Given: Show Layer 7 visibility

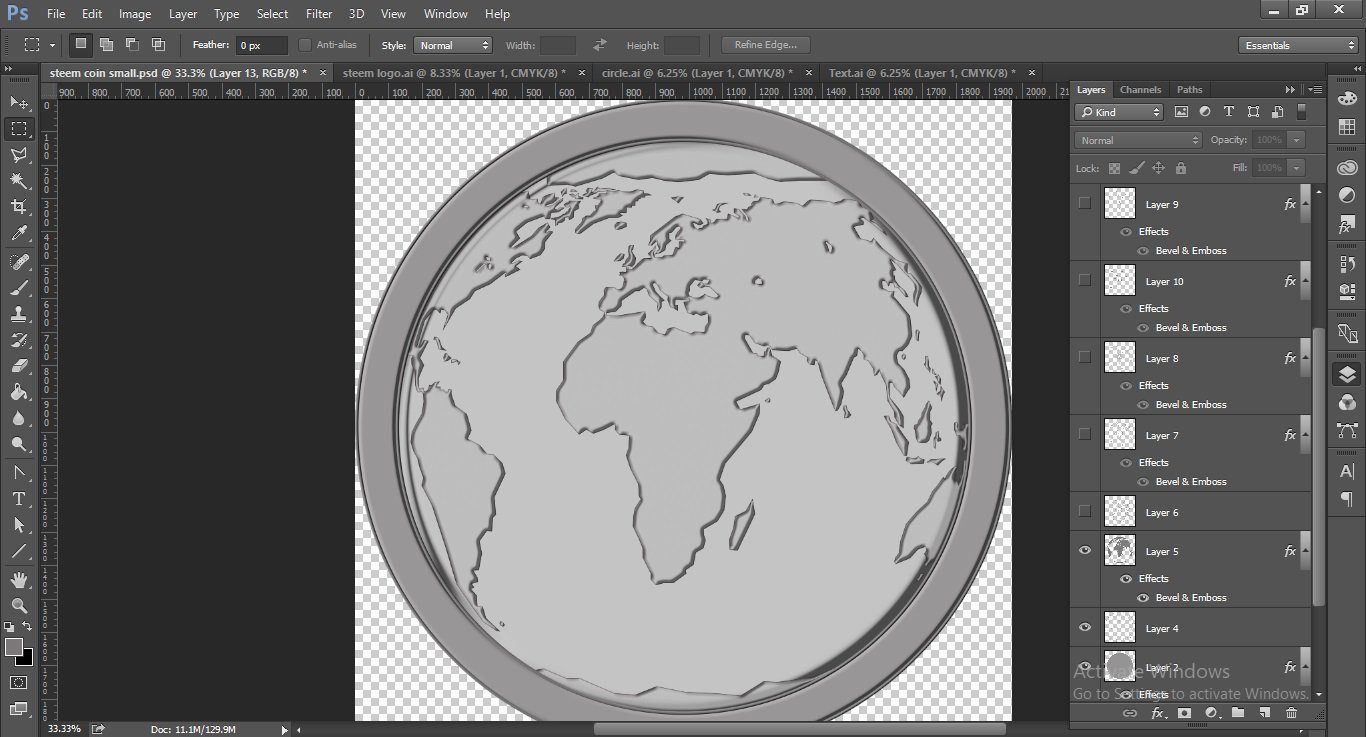Looking at the screenshot, I should pyautogui.click(x=1085, y=434).
